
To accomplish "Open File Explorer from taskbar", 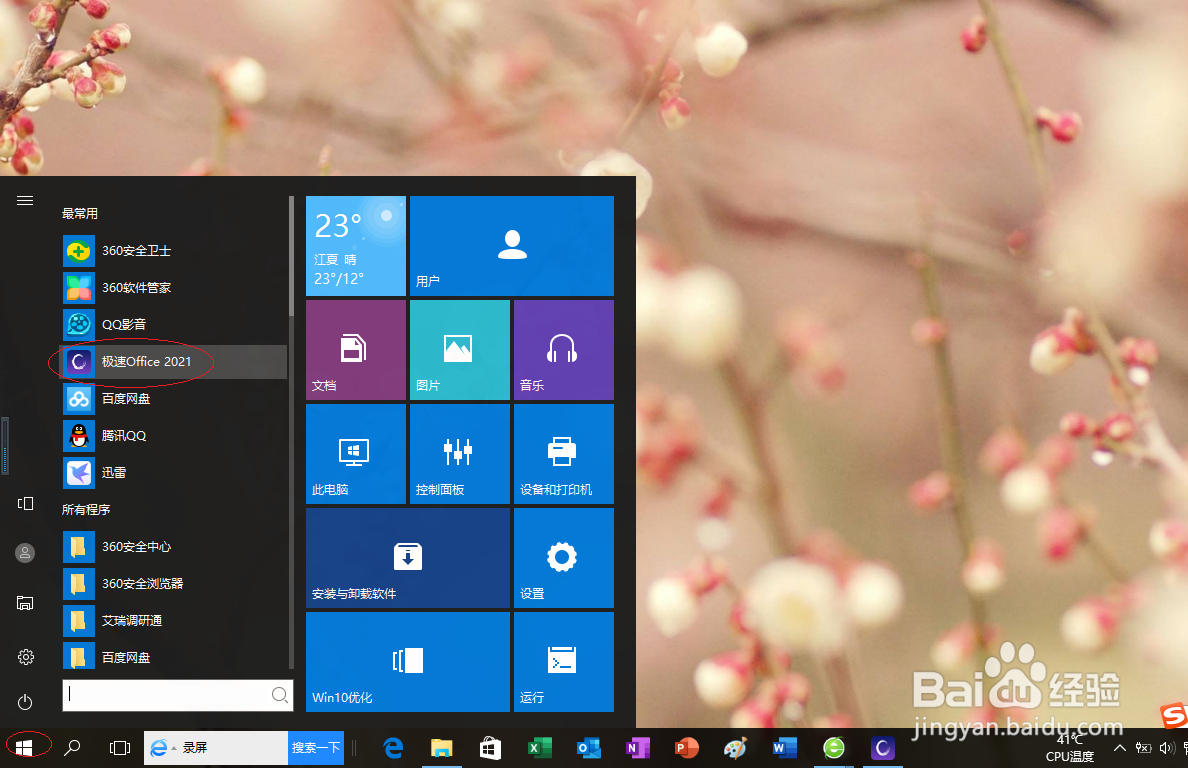I will pos(442,748).
